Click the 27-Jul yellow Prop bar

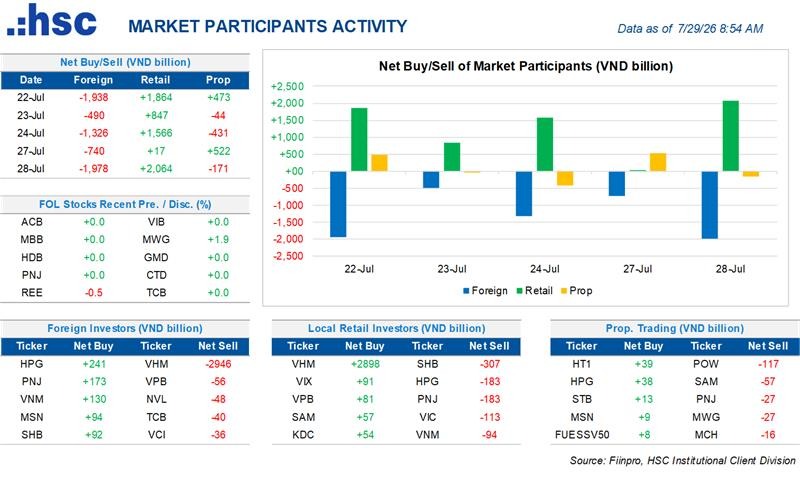tap(658, 162)
